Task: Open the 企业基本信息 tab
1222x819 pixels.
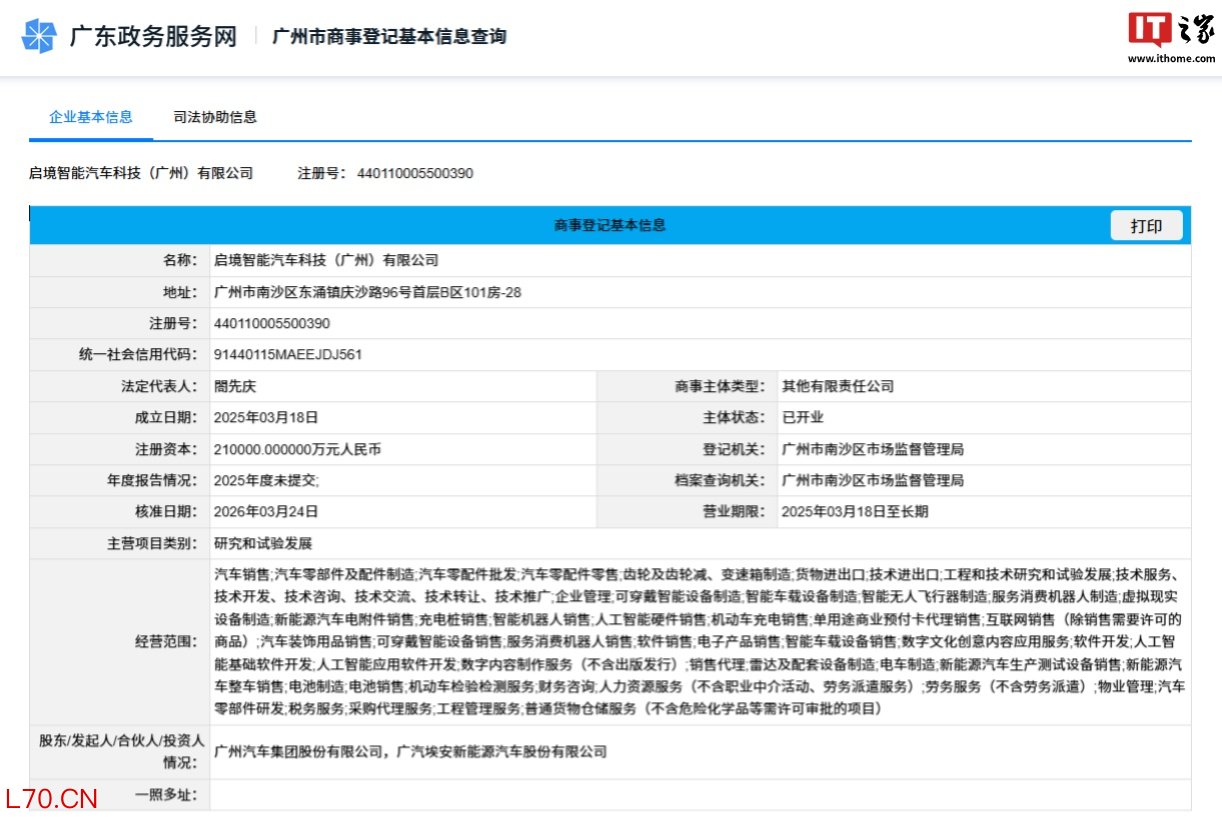Action: point(91,117)
